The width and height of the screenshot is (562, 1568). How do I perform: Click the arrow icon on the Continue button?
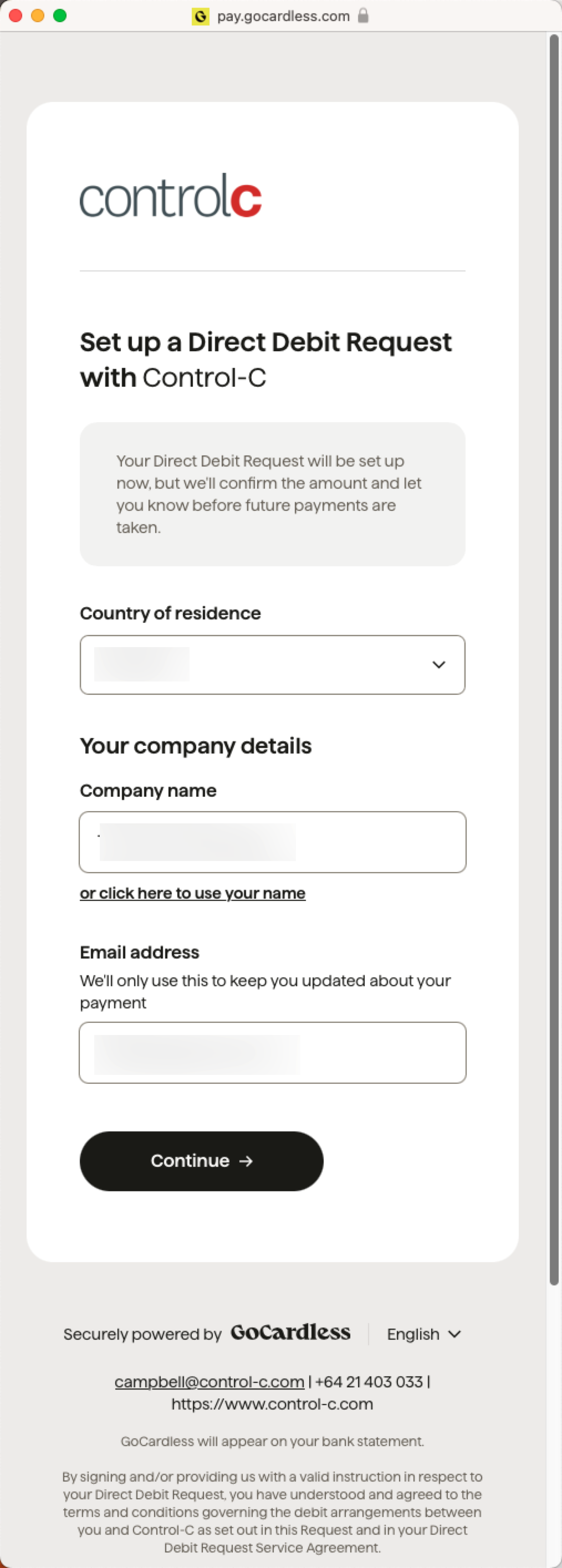246,1161
